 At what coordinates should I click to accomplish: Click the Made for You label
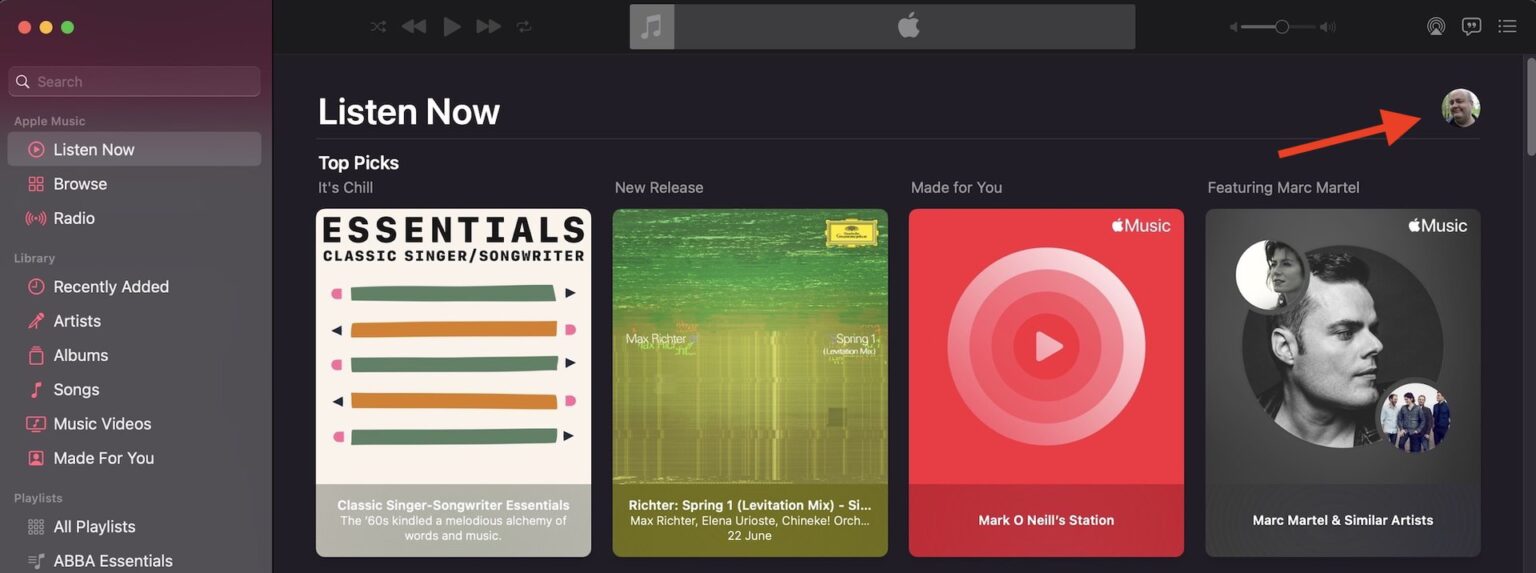pos(956,188)
